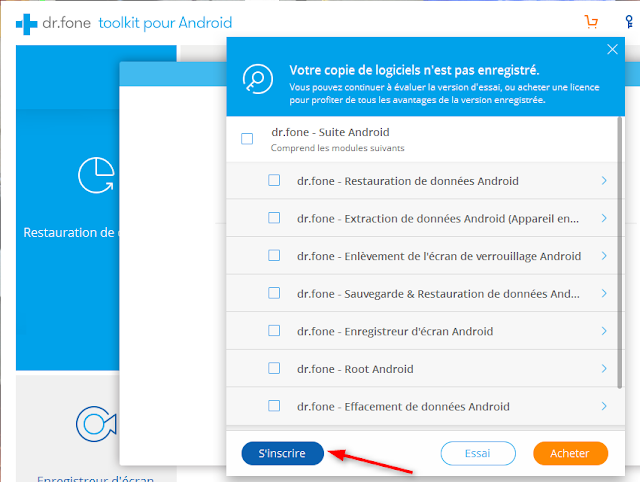640x482 pixels.
Task: Check the dr.fone - Suite Android checkbox
Action: [247, 139]
